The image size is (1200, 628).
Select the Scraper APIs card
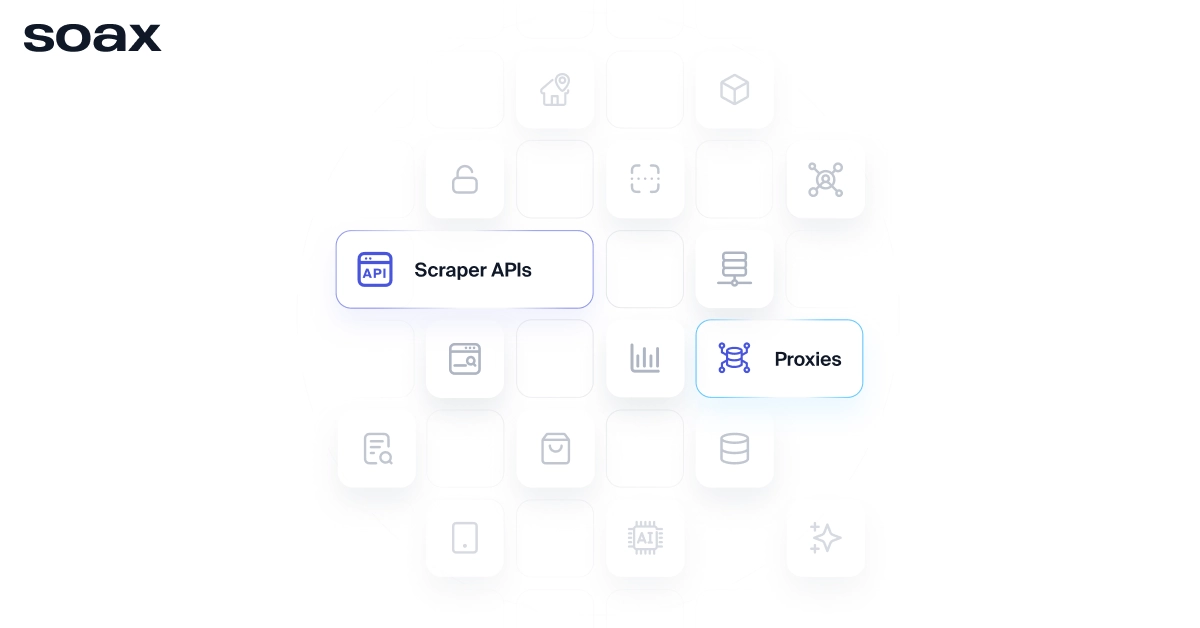point(464,269)
